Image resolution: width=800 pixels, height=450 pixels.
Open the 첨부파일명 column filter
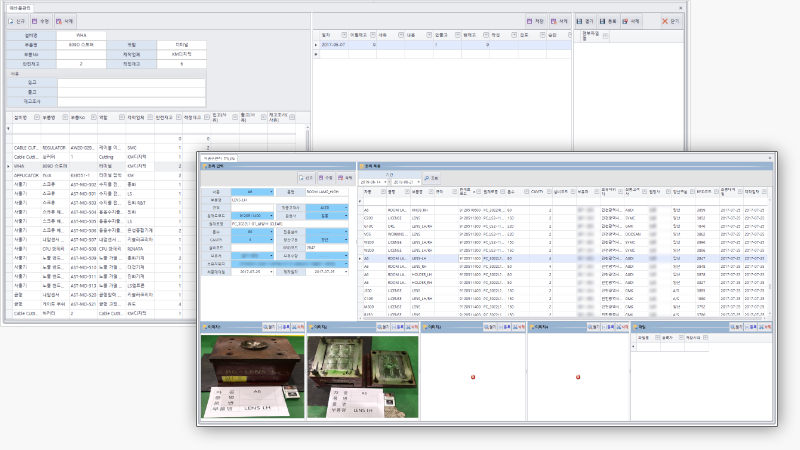pos(605,36)
